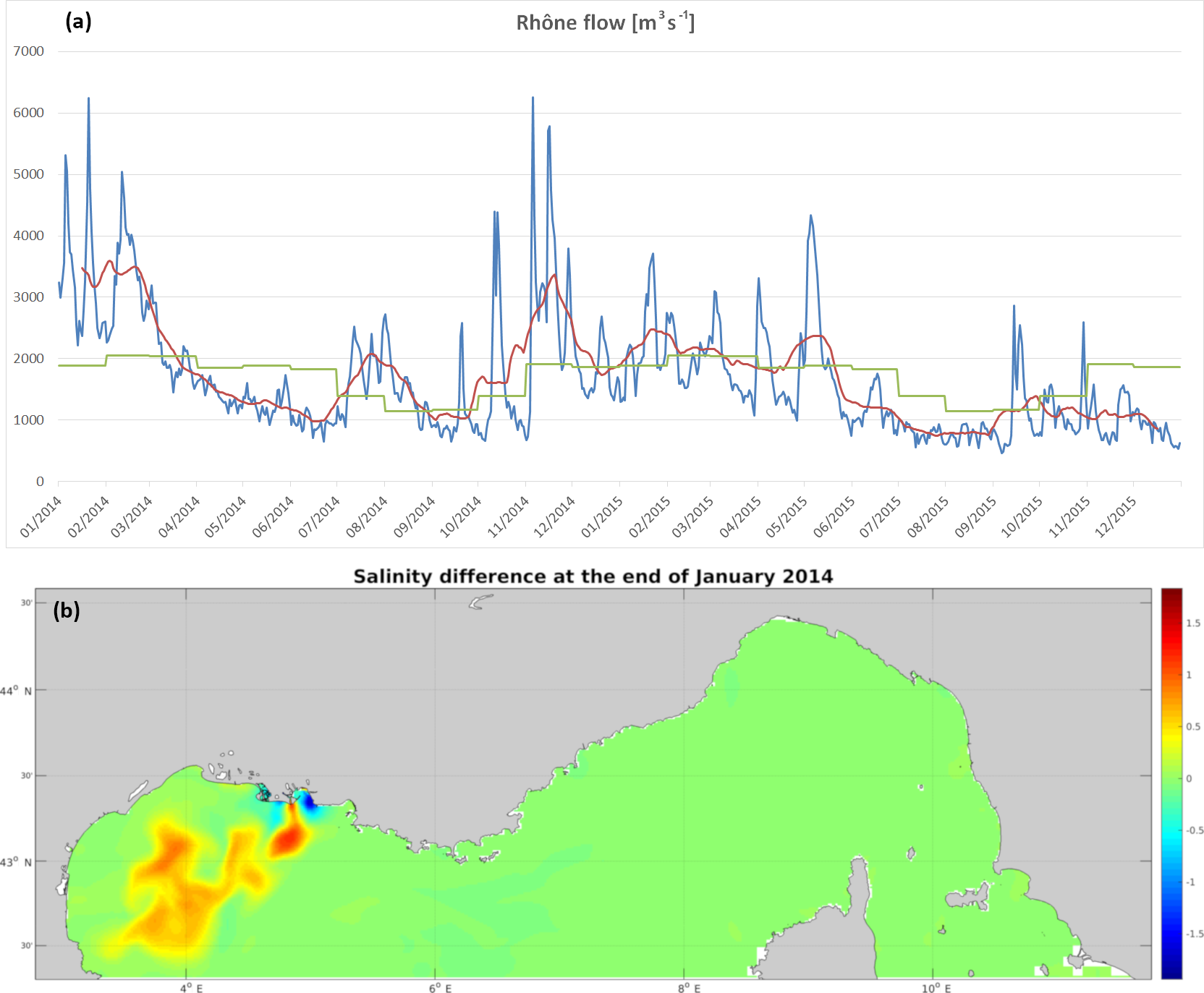Image resolution: width=1204 pixels, height=993 pixels.
Task: Click the dark blue salinity patch on map
Action: (x=310, y=802)
